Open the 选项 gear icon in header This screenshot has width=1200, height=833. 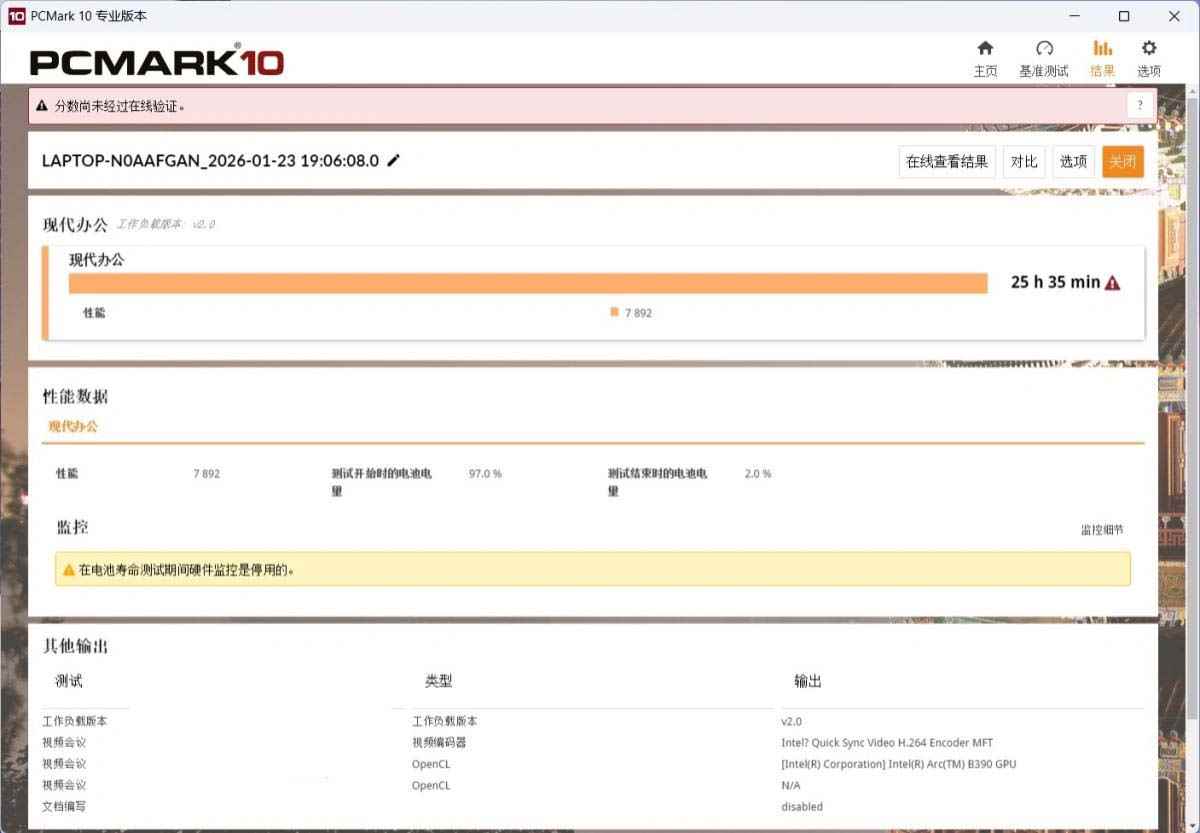coord(1149,48)
